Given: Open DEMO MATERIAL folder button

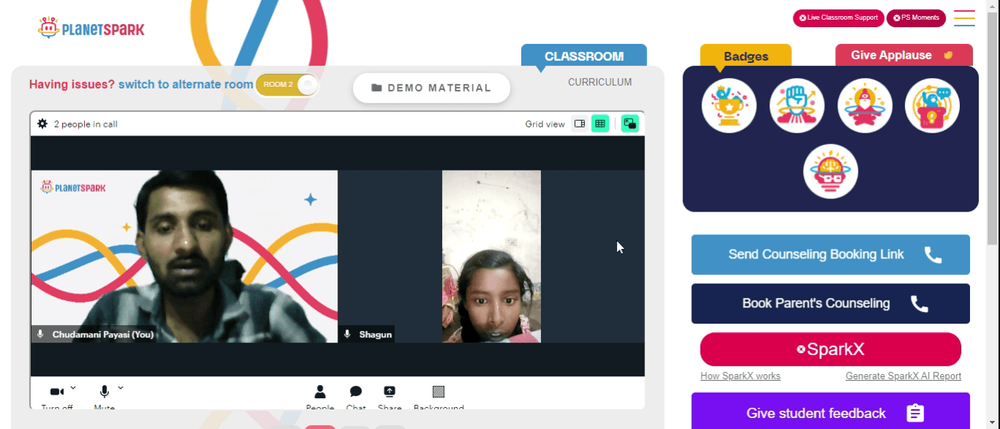Looking at the screenshot, I should [x=431, y=88].
